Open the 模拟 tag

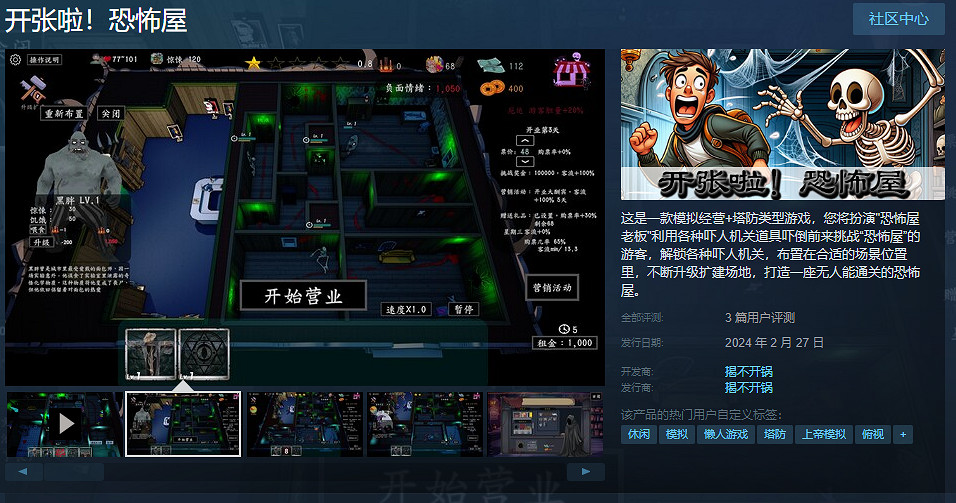pos(676,434)
